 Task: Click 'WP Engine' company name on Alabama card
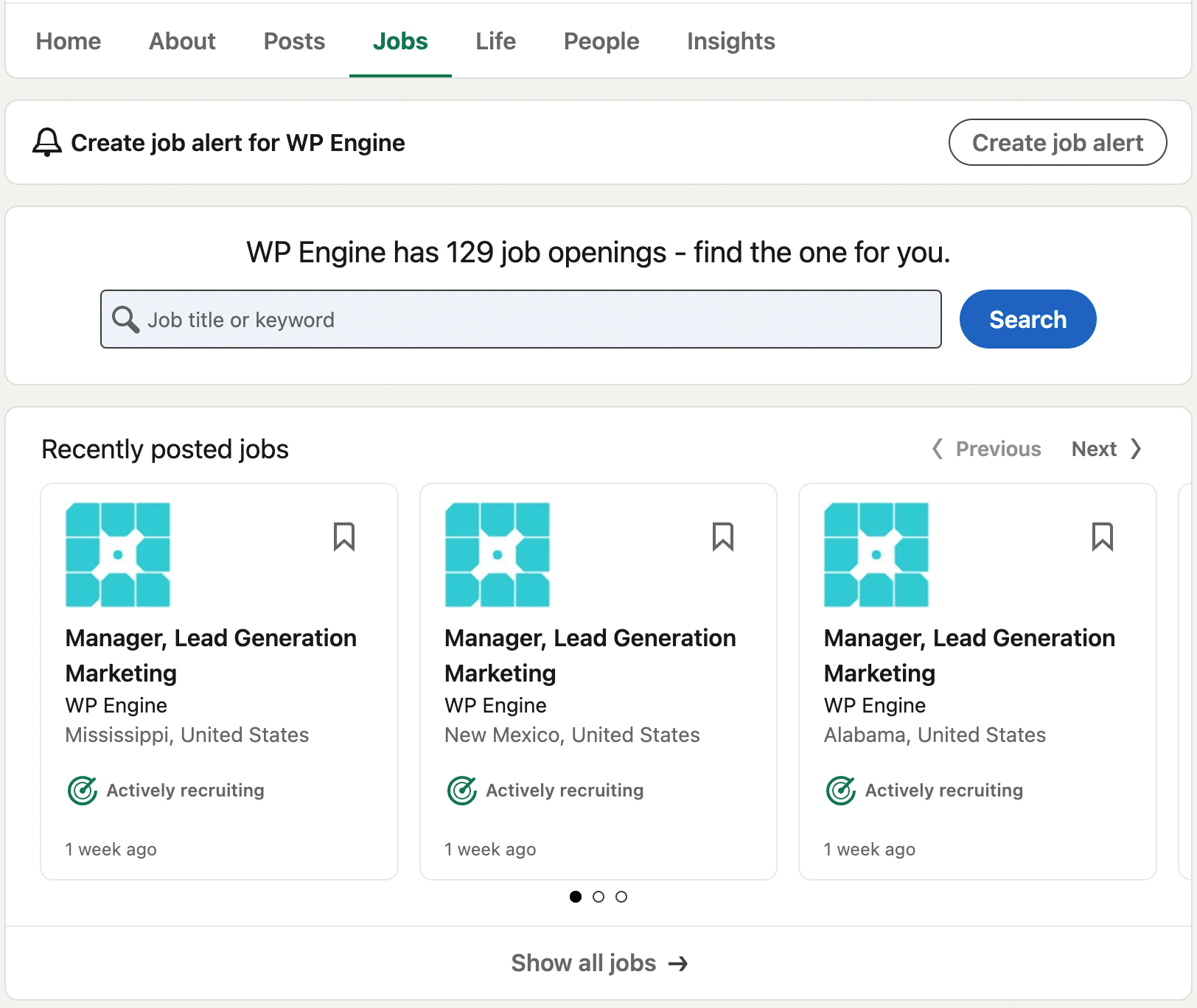875,705
